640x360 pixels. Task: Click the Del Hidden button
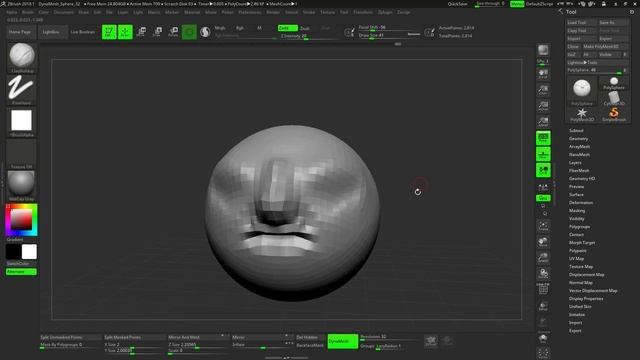tap(310, 338)
